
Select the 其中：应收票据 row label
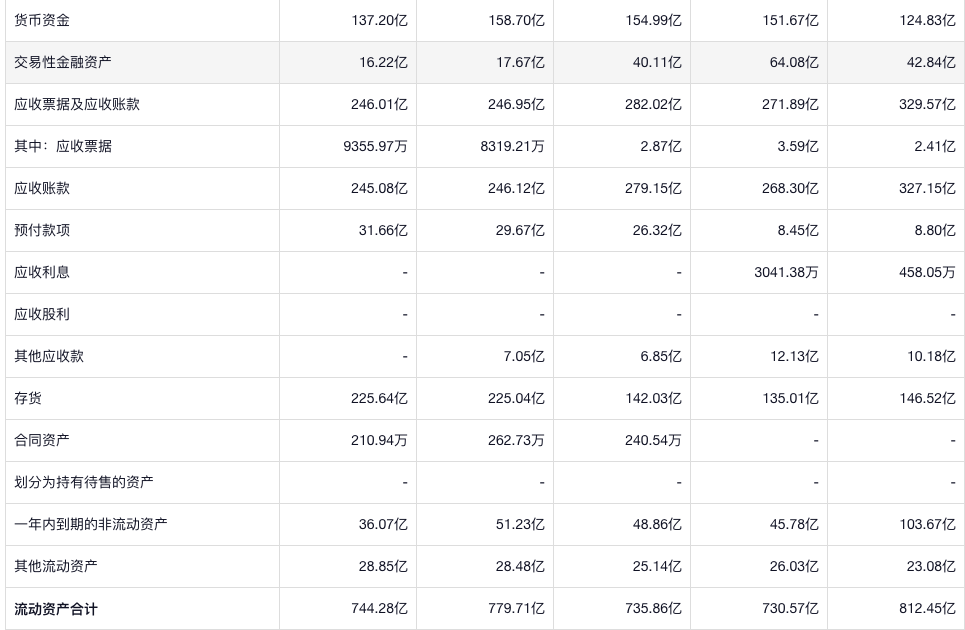pyautogui.click(x=63, y=146)
